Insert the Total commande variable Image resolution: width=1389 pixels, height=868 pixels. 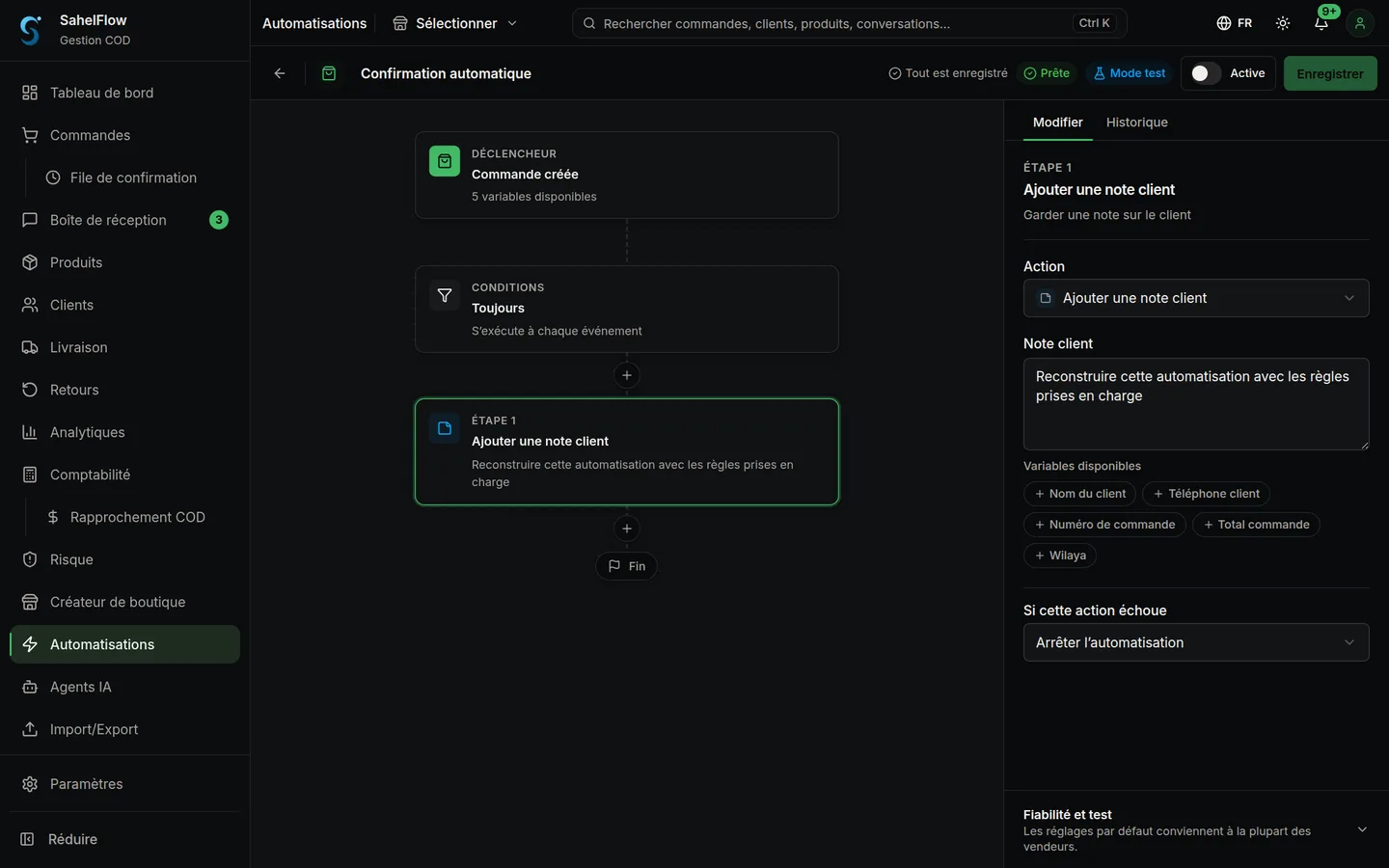(x=1257, y=525)
